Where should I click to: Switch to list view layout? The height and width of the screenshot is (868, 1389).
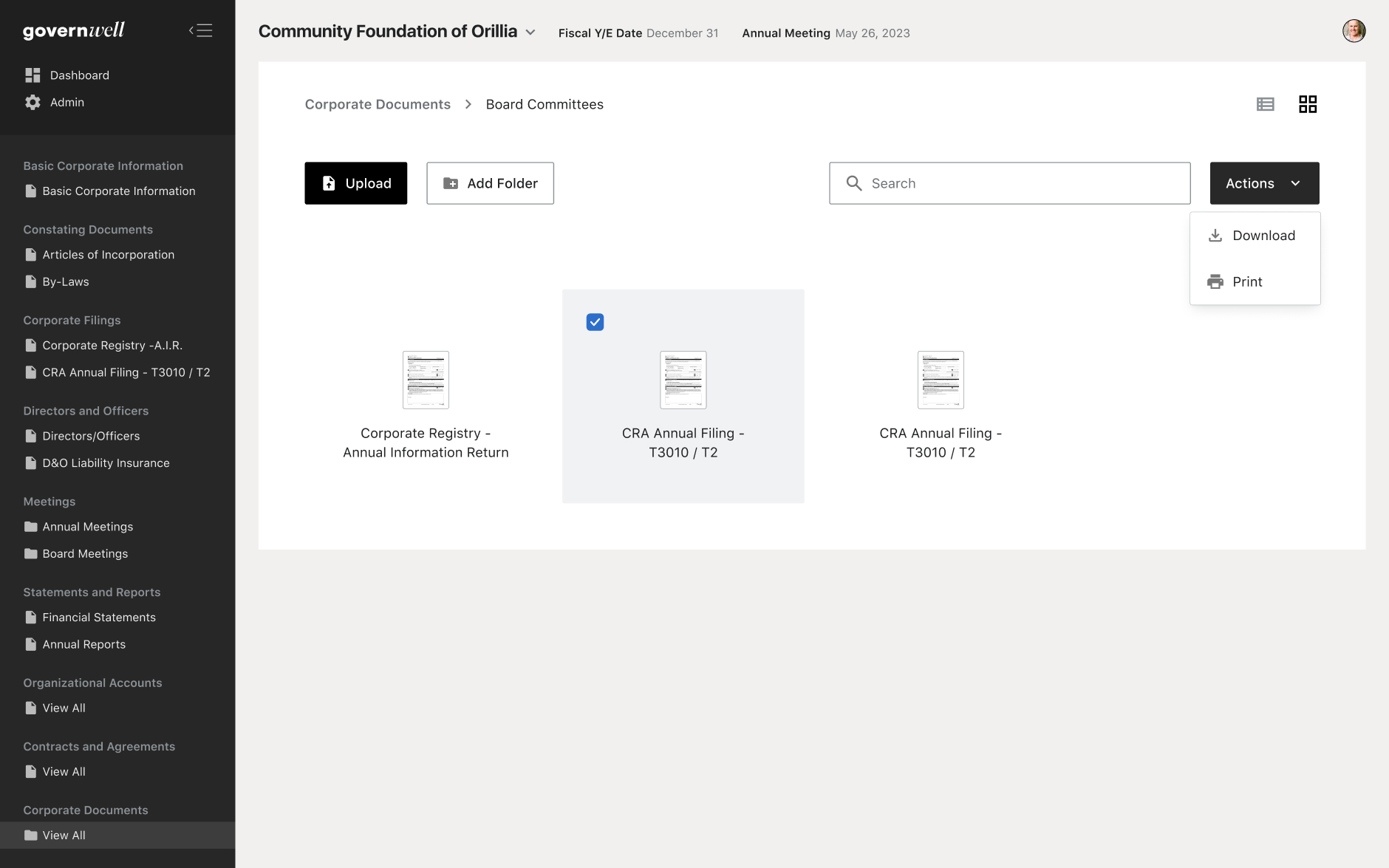pos(1265,104)
